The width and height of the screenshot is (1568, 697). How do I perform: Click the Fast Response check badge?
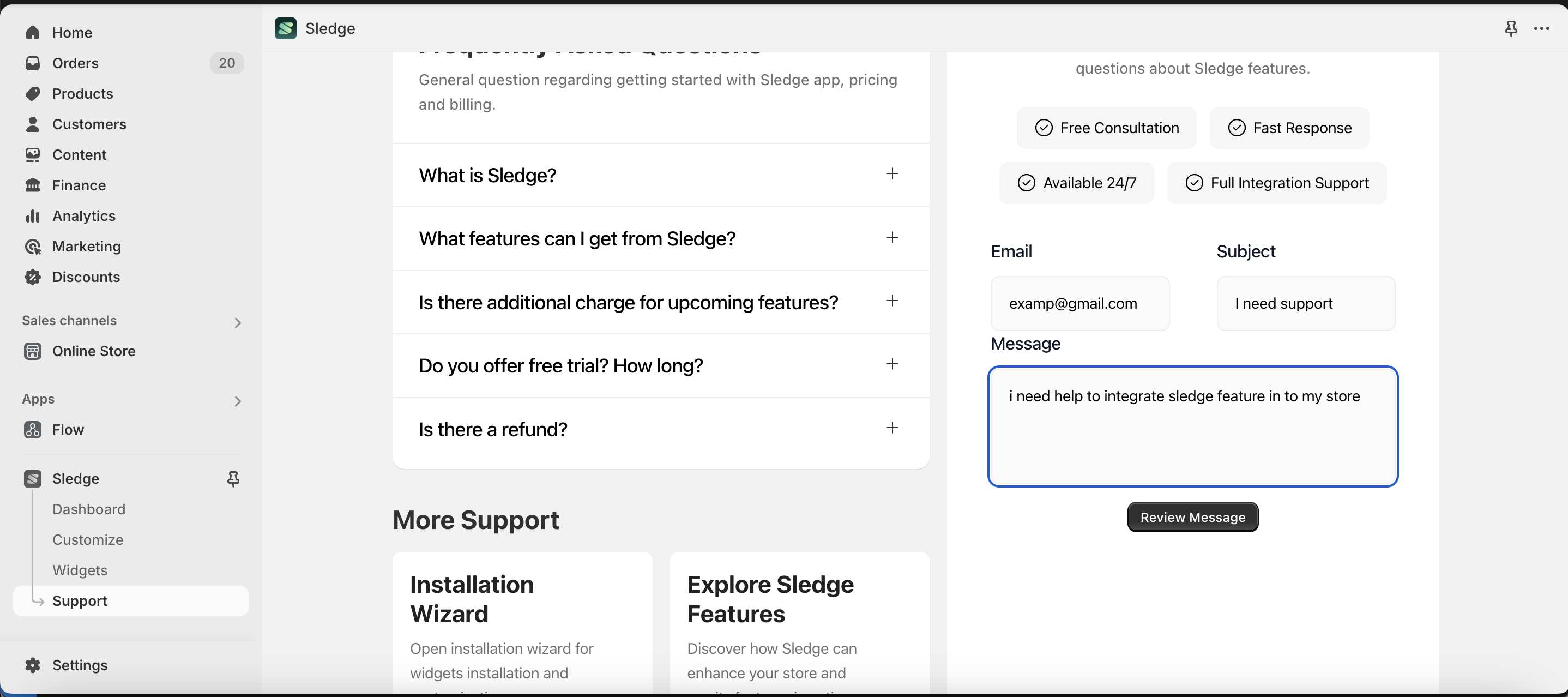1289,128
